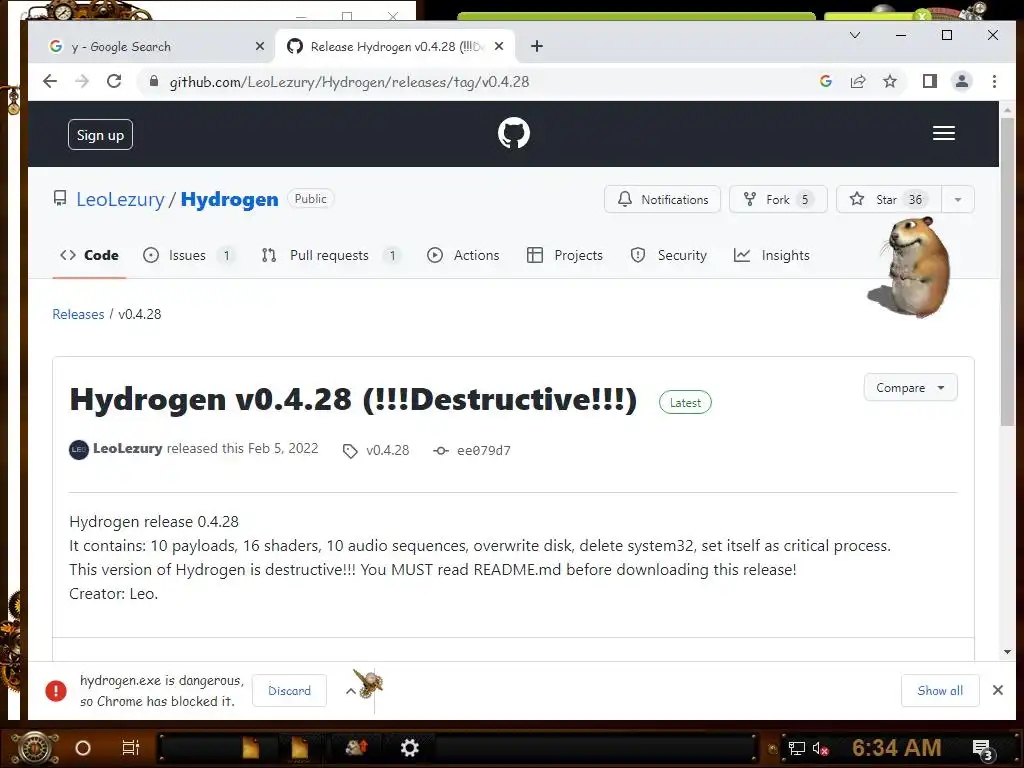The width and height of the screenshot is (1024, 768).
Task: Open the Code tab
Action: [x=89, y=255]
